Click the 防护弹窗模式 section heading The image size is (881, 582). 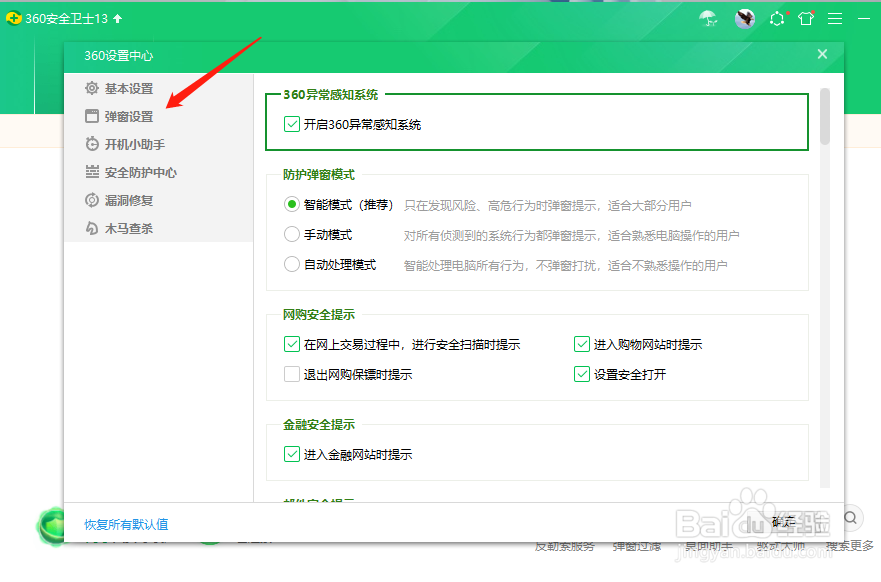coord(319,175)
